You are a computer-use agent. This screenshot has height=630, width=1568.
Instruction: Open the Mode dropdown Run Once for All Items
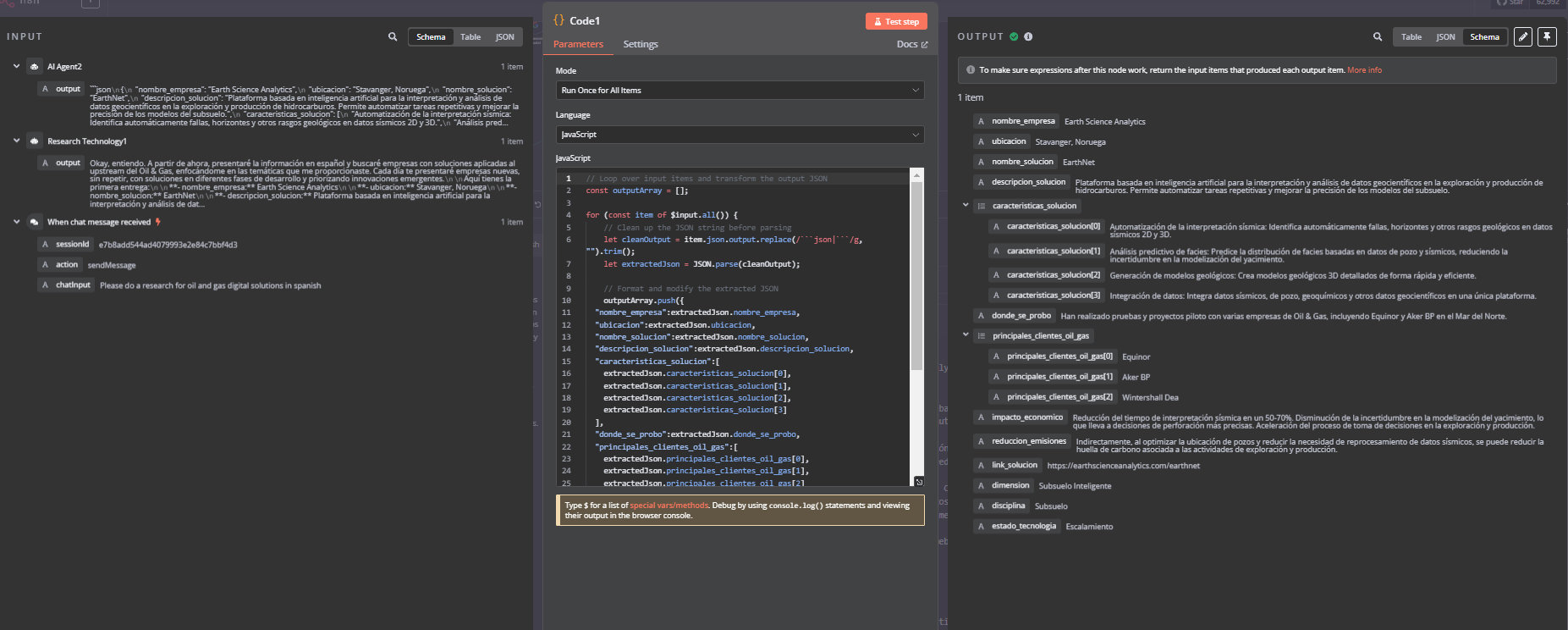(740, 90)
